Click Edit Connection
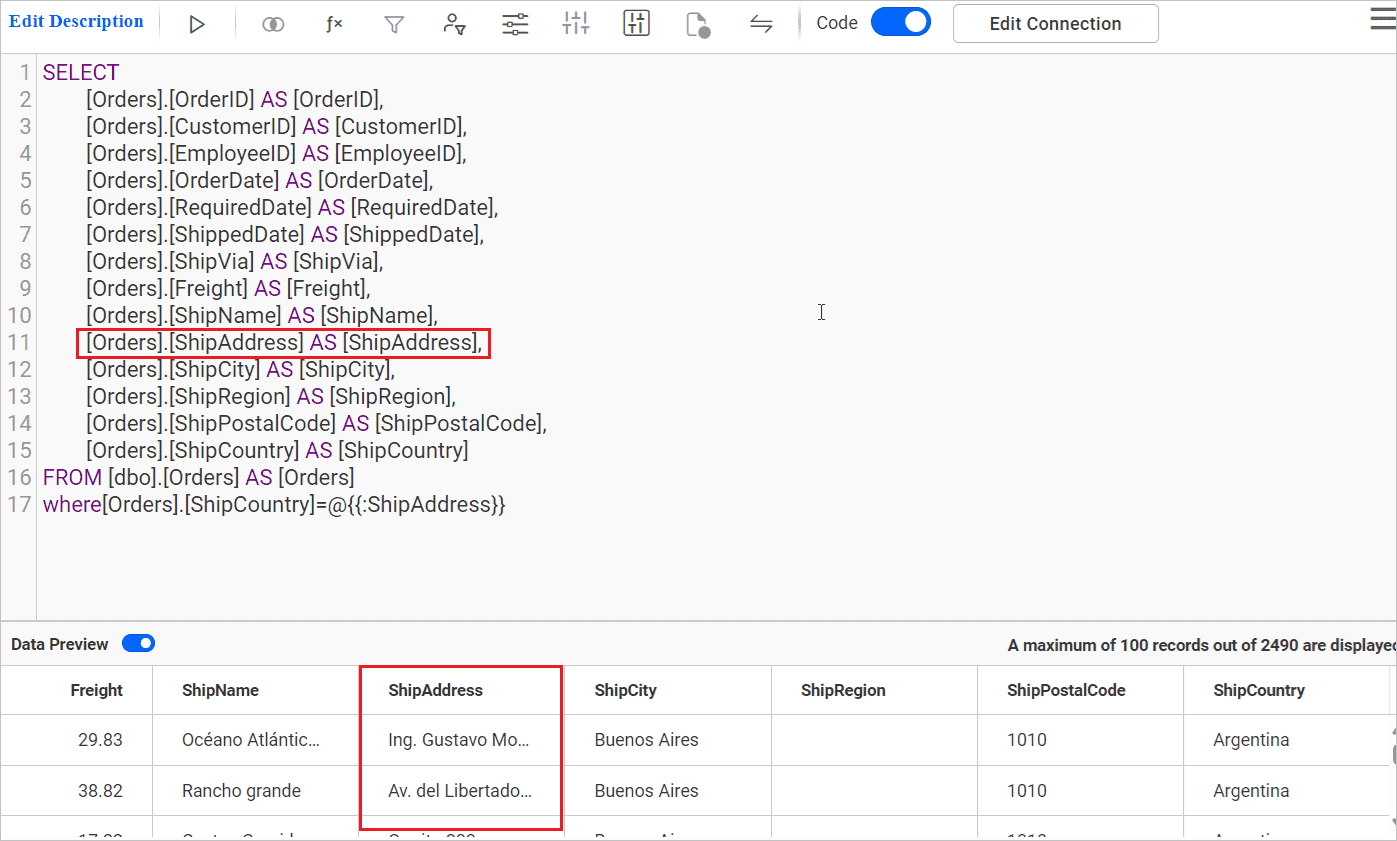This screenshot has width=1397, height=841. [x=1055, y=23]
